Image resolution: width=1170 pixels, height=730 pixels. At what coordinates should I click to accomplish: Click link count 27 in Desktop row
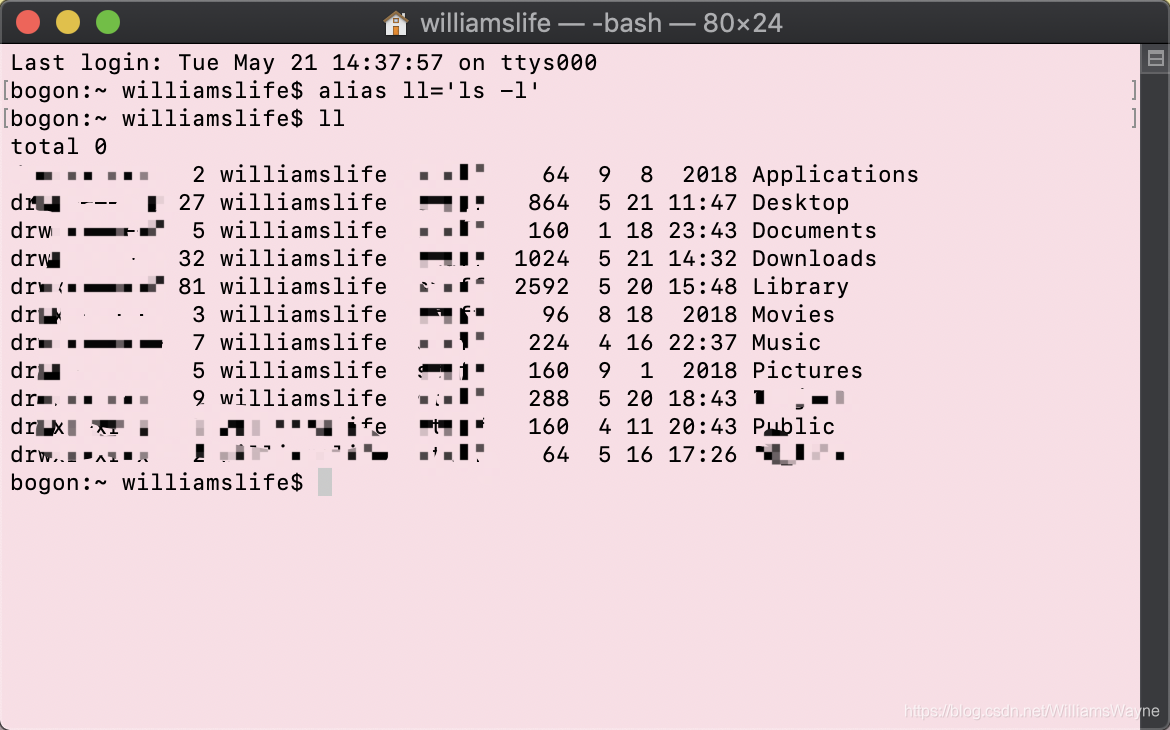(x=192, y=203)
